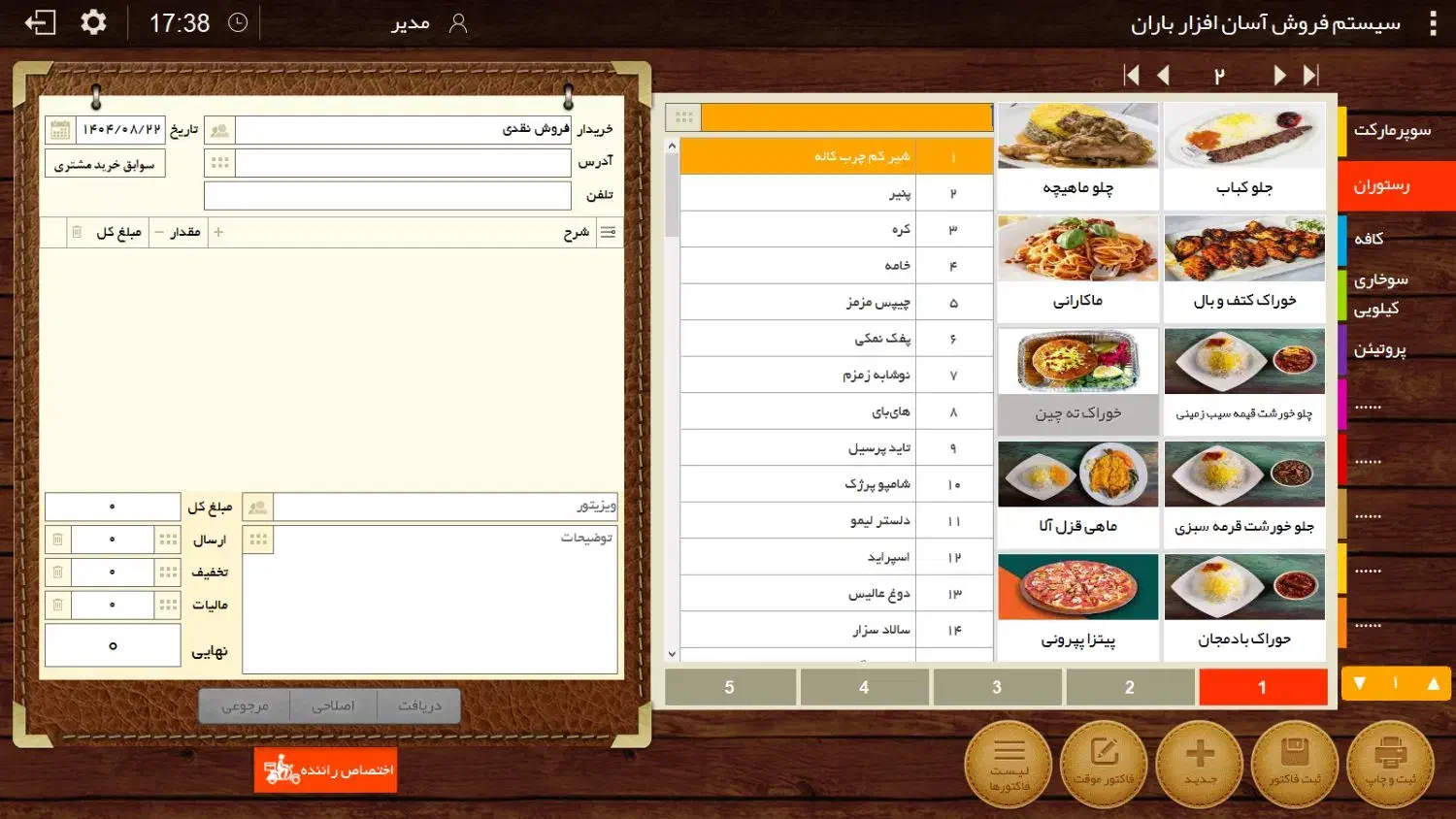Click the اختصاص راننده driver assignment button
The width and height of the screenshot is (1456, 819).
(x=325, y=770)
